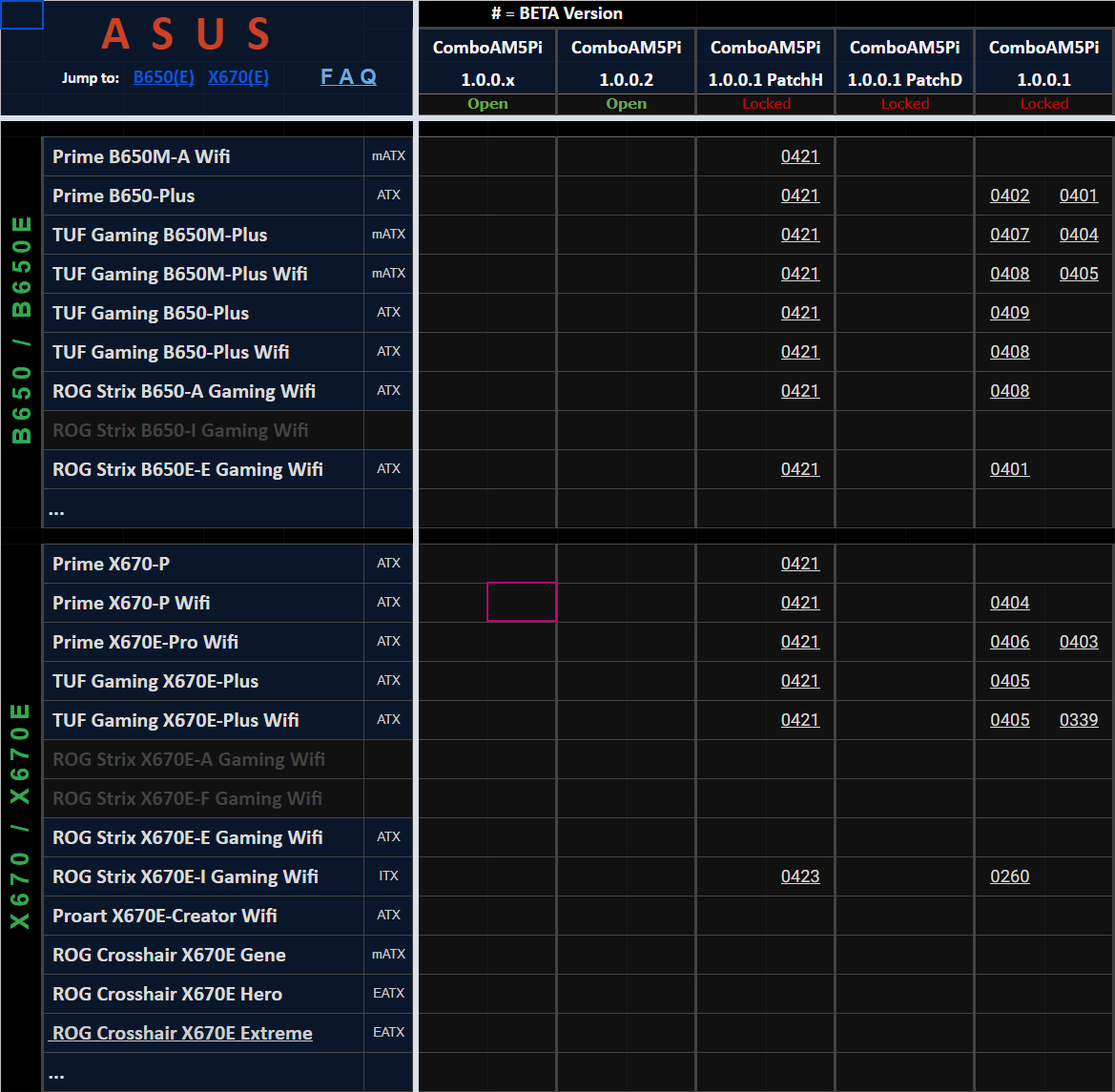Select the ROG Strix X670E-A Gaming Wifi greyed row

pos(203,759)
